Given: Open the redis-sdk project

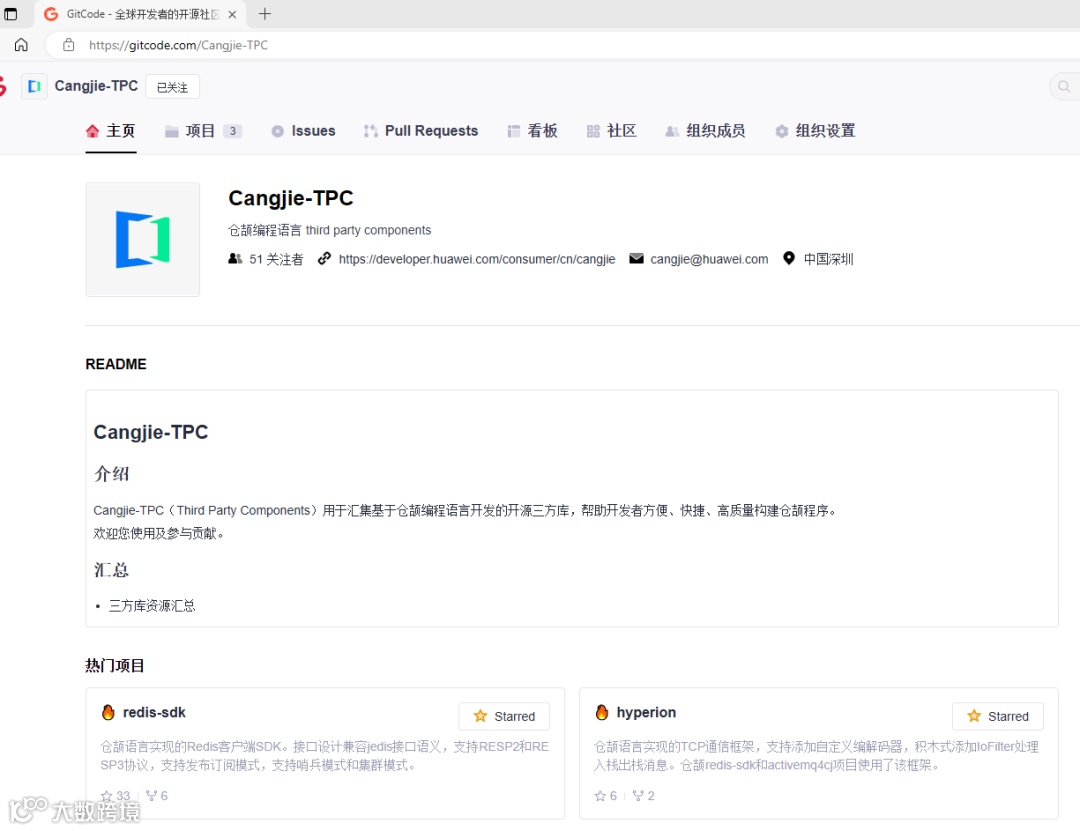Looking at the screenshot, I should point(154,712).
